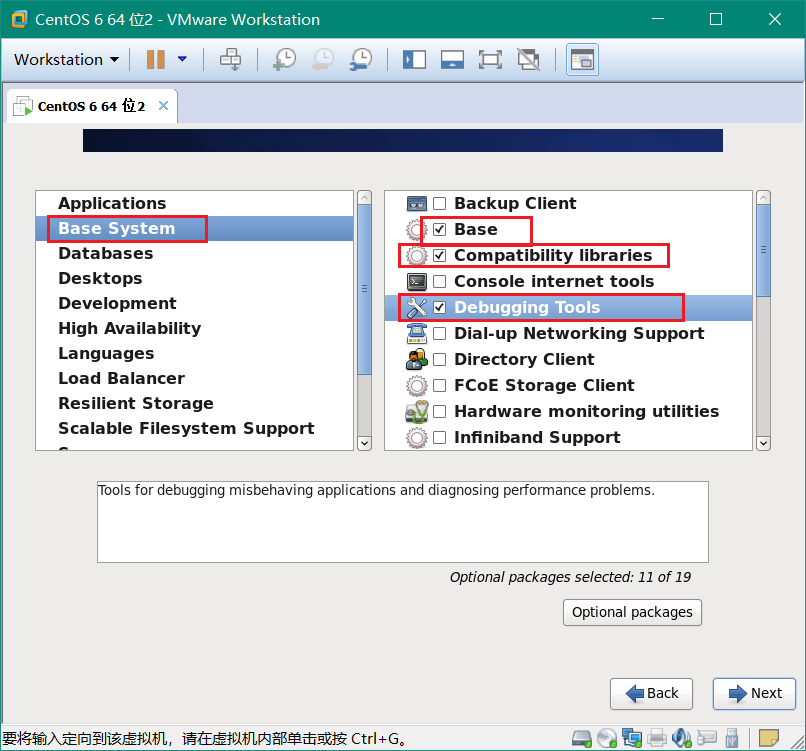Enable Infiniband Support checkbox
This screenshot has height=751, width=806.
tap(439, 437)
